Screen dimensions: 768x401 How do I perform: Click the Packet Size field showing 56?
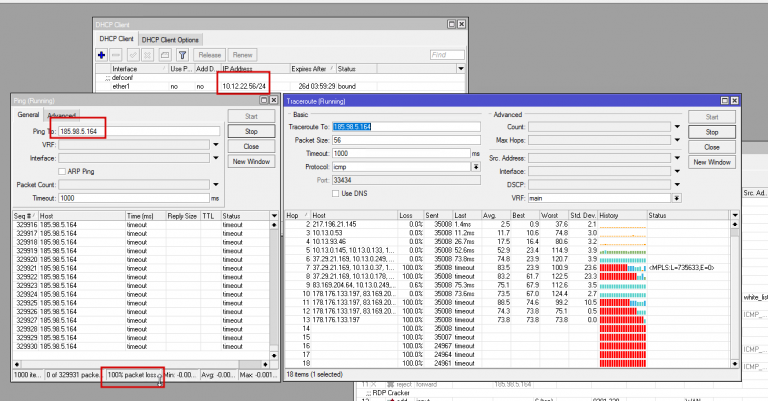[406, 140]
